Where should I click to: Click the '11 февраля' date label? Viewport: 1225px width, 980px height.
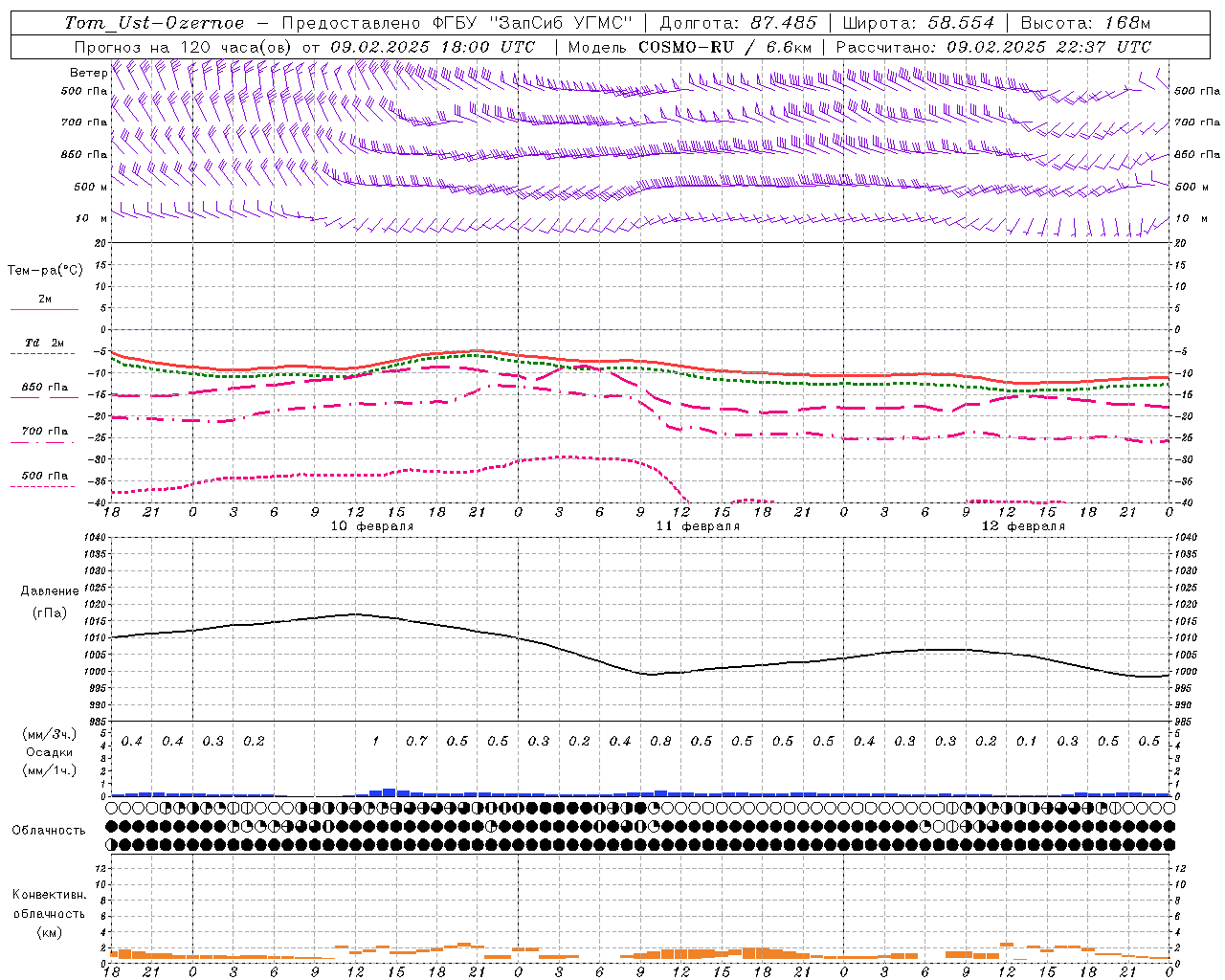[x=698, y=526]
